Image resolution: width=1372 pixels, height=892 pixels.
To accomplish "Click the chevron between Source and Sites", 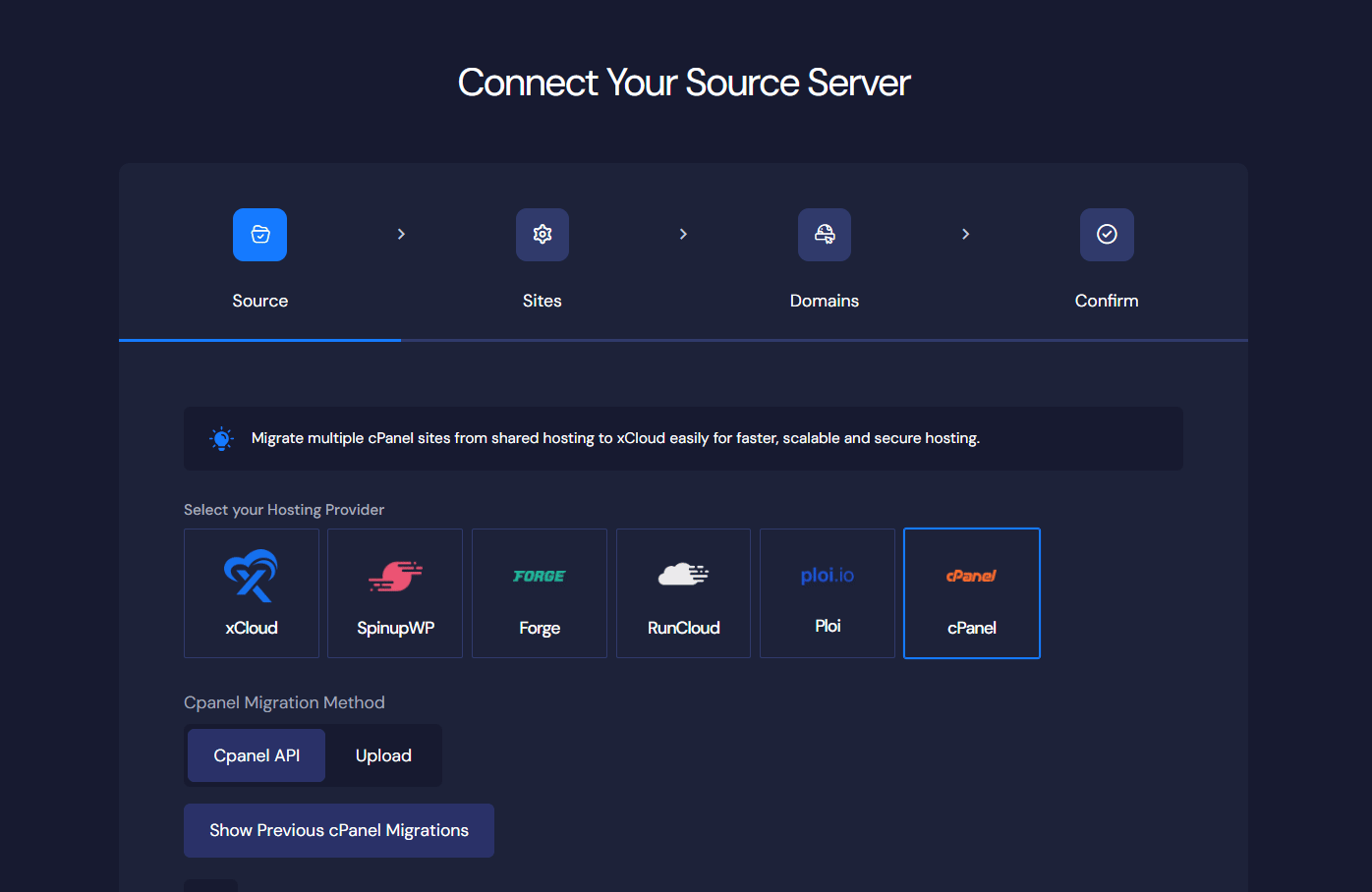I will (x=400, y=234).
